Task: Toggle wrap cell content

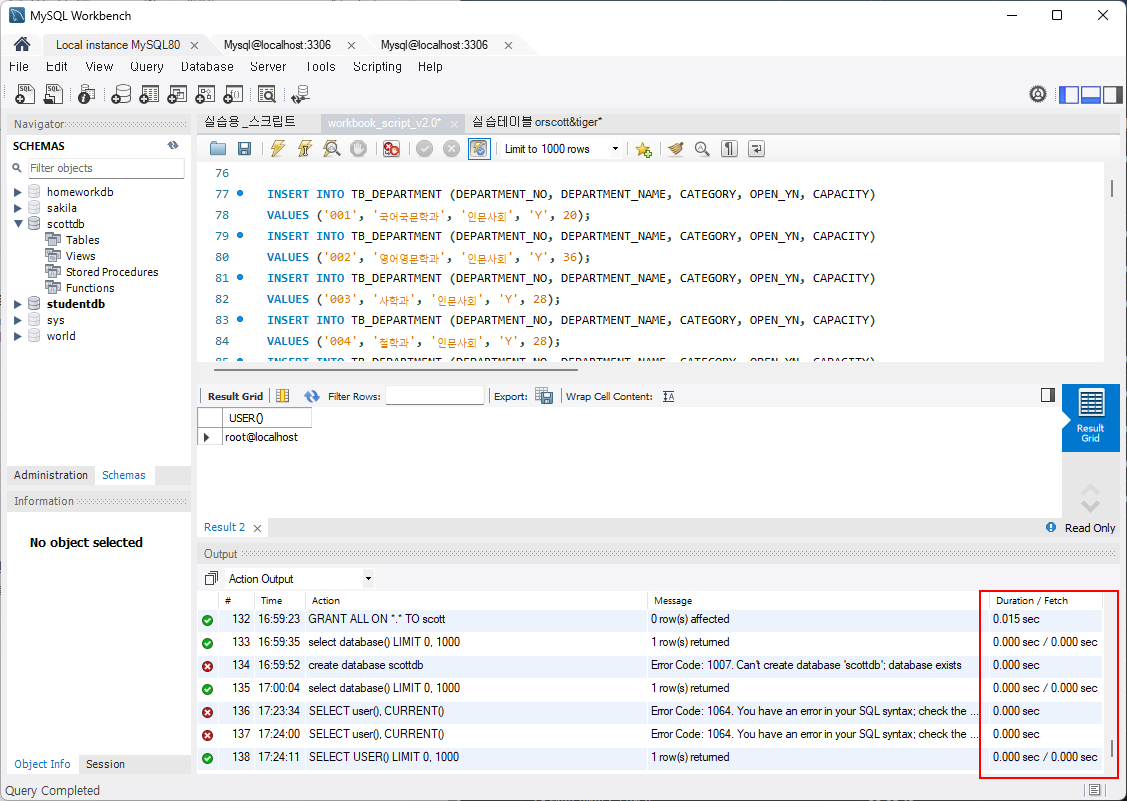Action: (668, 396)
